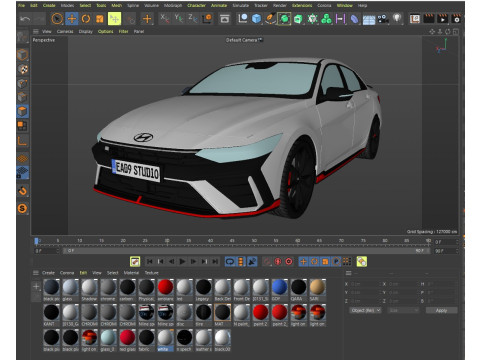Activate the Rotate tool

click(x=86, y=19)
